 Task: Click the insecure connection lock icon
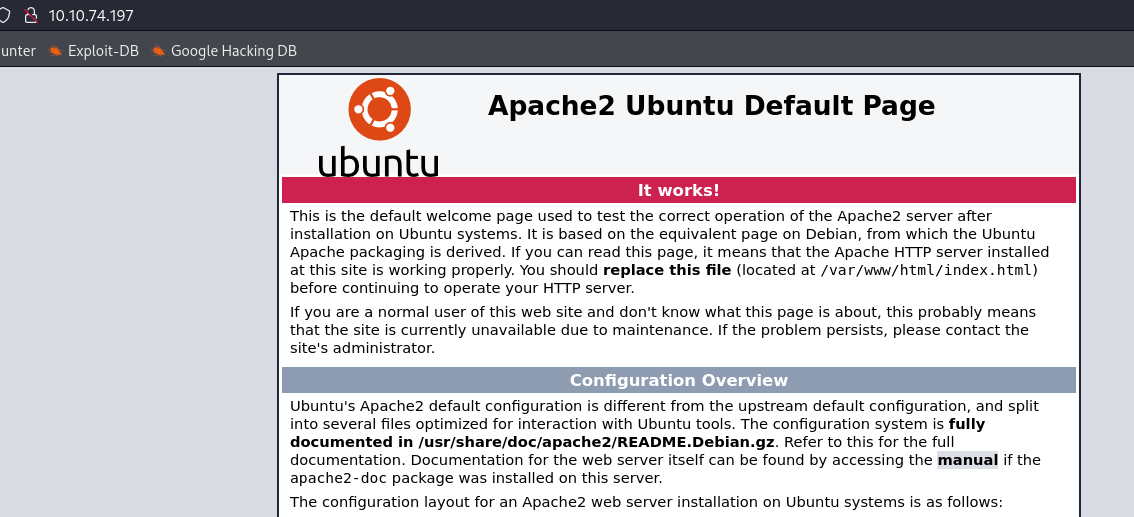coord(30,15)
